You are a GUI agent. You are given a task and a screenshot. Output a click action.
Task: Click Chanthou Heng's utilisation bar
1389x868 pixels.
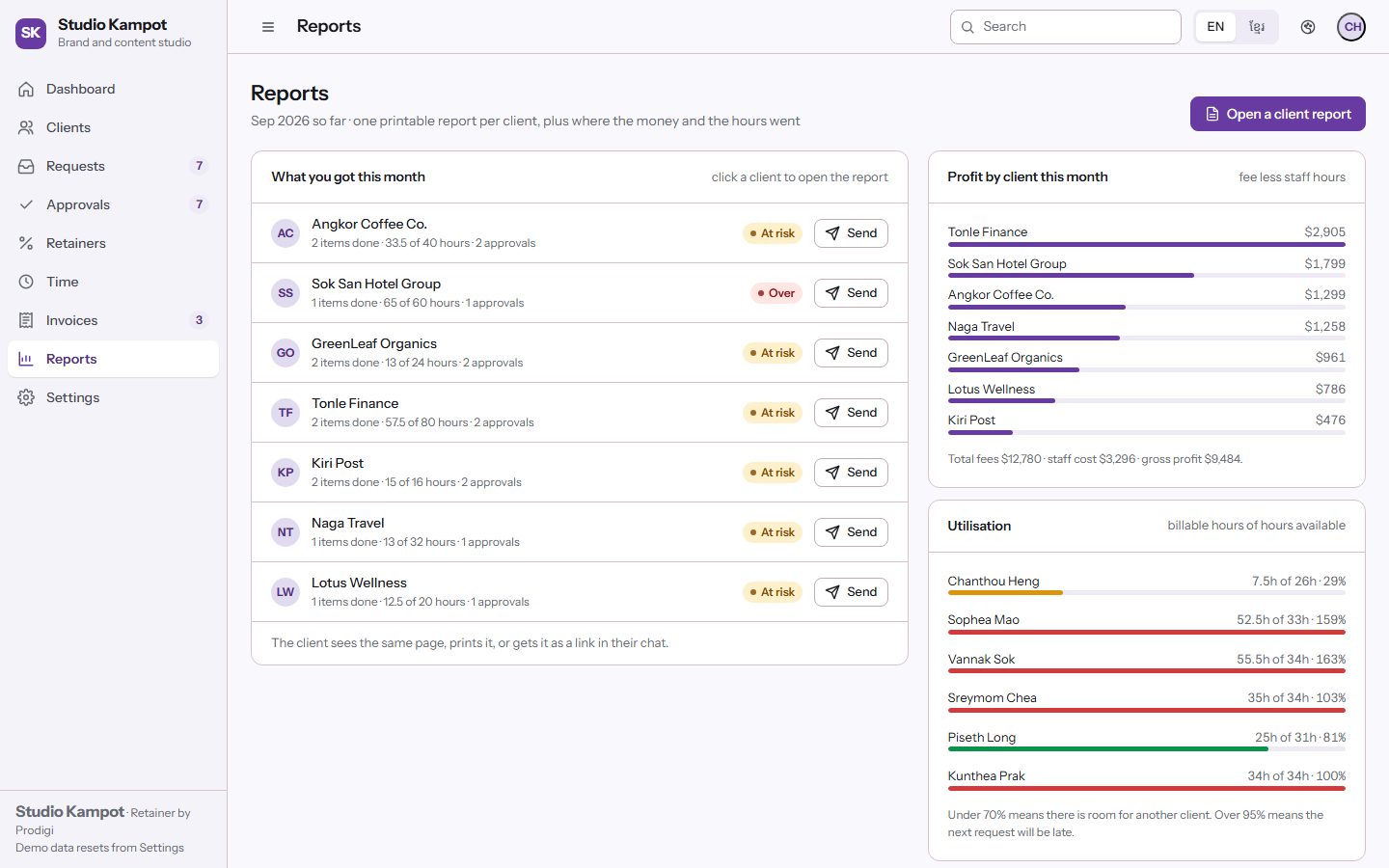(1146, 593)
